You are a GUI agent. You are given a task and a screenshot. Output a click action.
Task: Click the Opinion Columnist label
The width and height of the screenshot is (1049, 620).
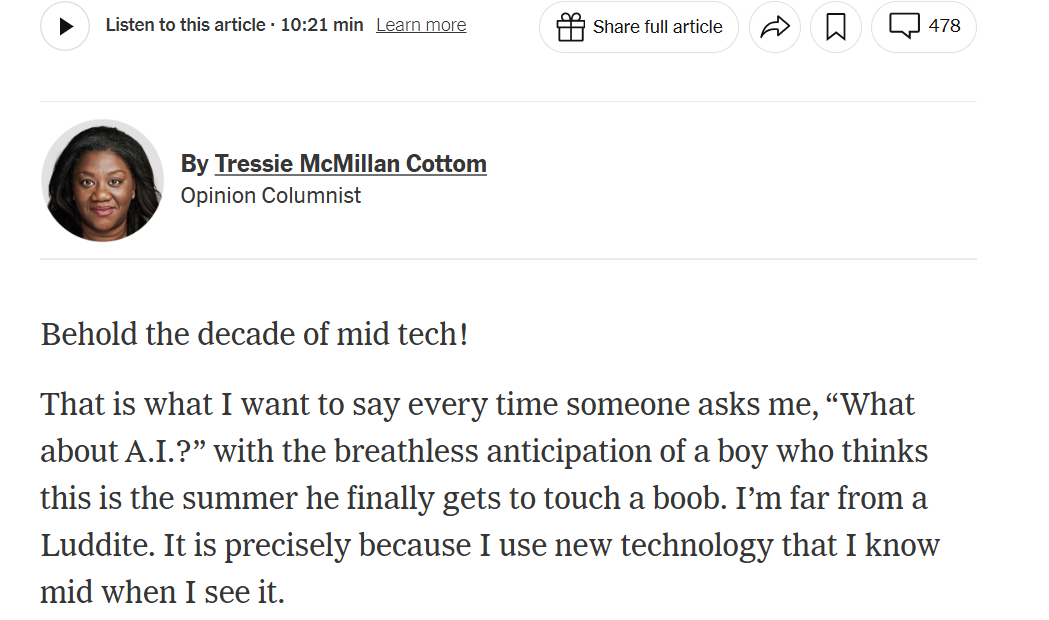[271, 195]
